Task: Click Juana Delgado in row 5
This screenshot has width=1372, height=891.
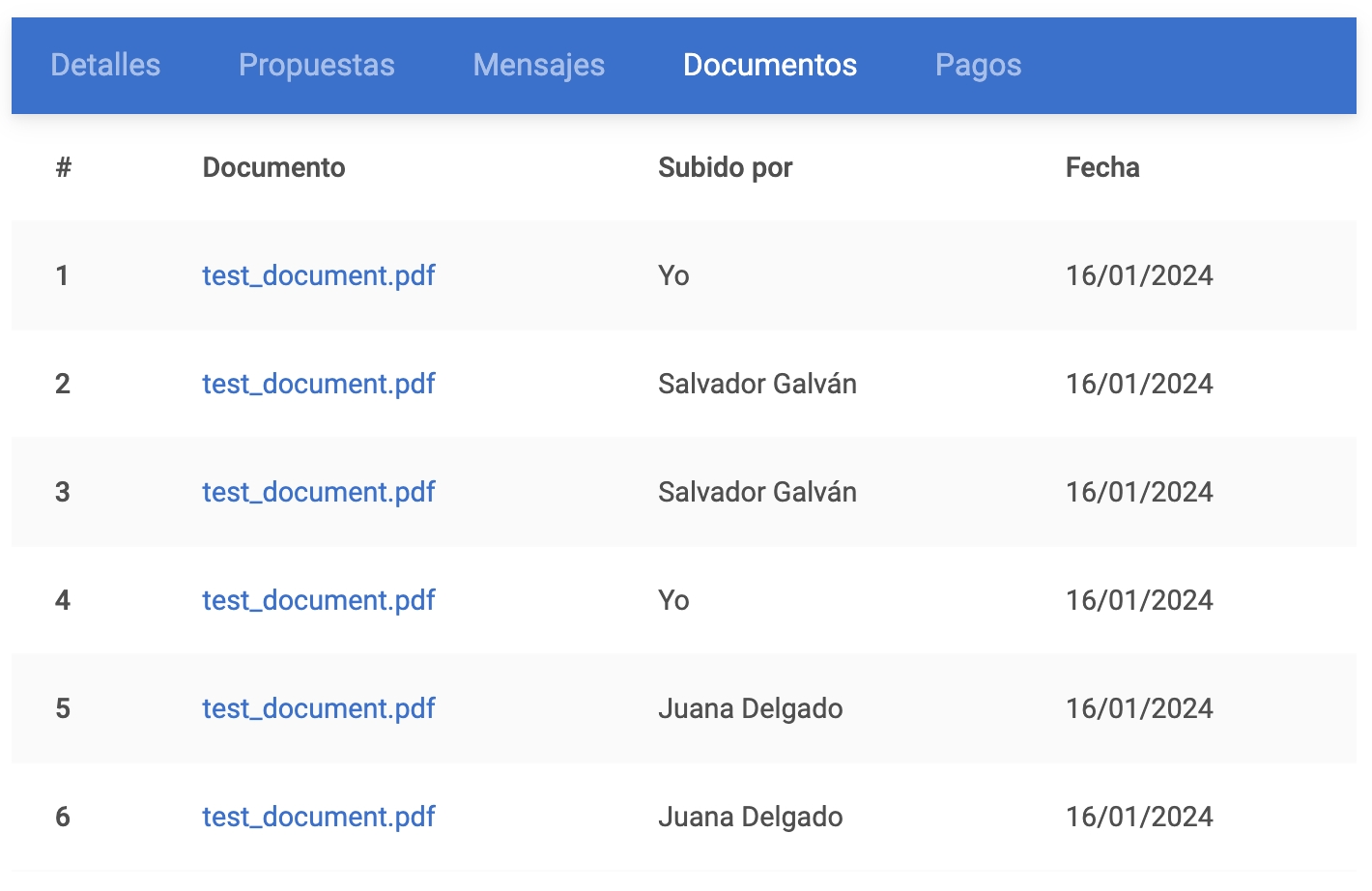Action: 750,708
